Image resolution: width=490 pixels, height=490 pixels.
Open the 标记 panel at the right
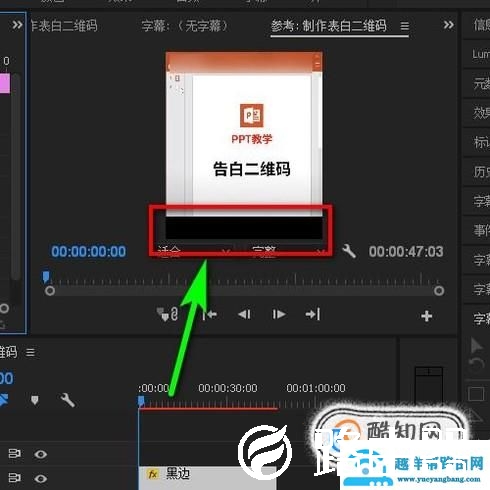[x=481, y=142]
